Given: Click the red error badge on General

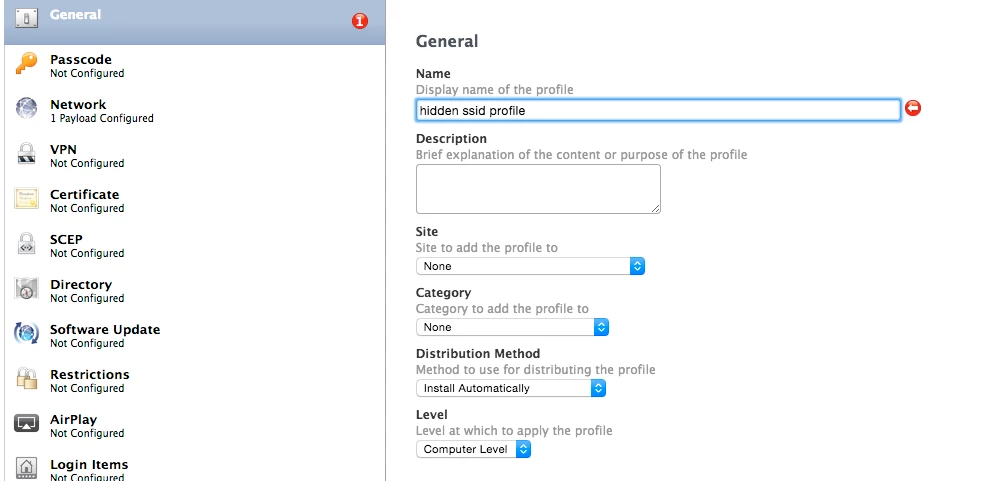Looking at the screenshot, I should (x=360, y=21).
